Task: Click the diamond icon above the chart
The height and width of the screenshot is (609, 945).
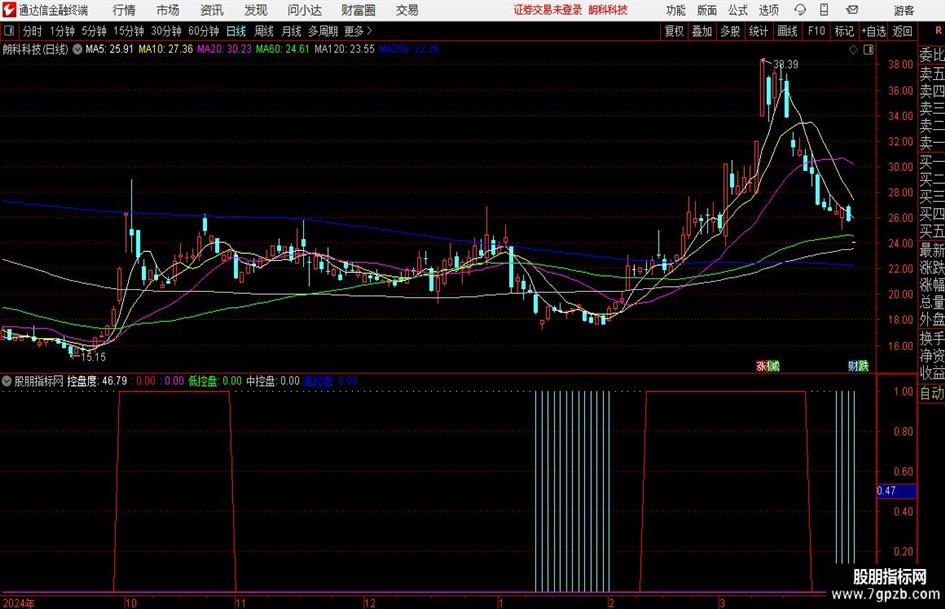Action: tap(853, 50)
